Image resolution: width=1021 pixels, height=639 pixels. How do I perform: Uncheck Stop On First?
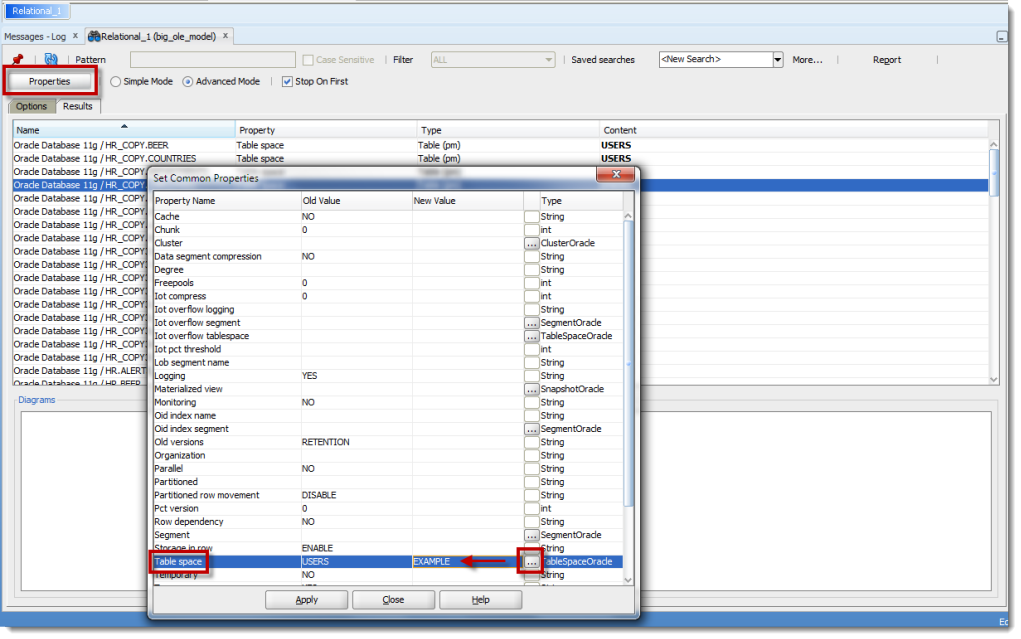287,82
